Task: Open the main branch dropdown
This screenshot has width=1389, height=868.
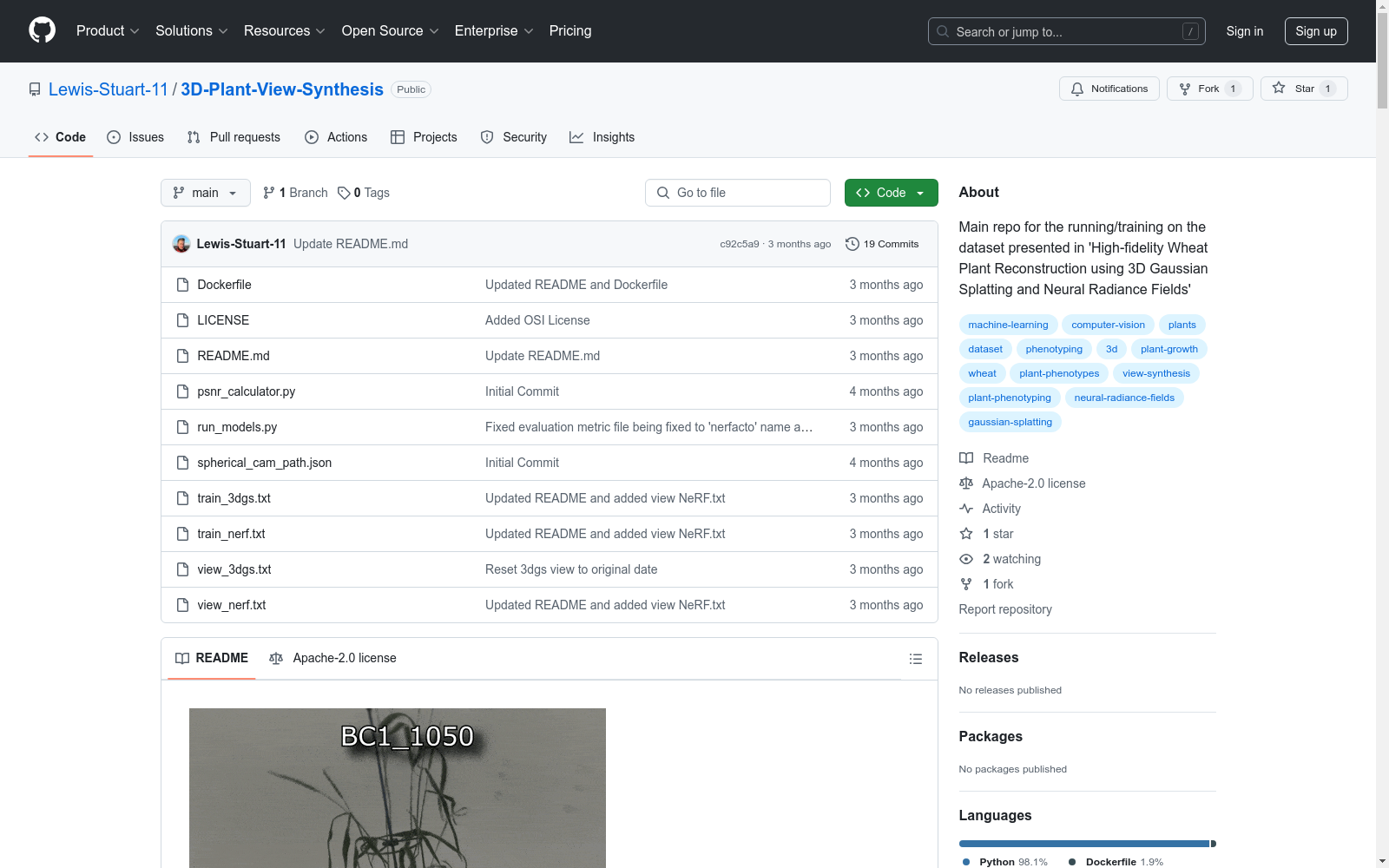Action: [x=205, y=193]
